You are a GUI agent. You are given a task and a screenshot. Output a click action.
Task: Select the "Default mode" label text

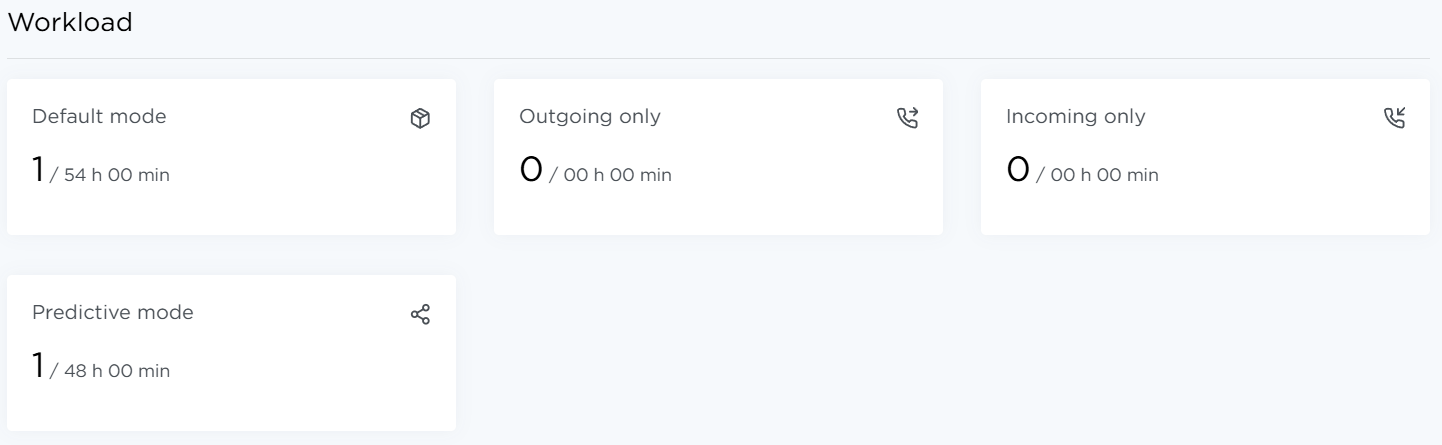[99, 117]
